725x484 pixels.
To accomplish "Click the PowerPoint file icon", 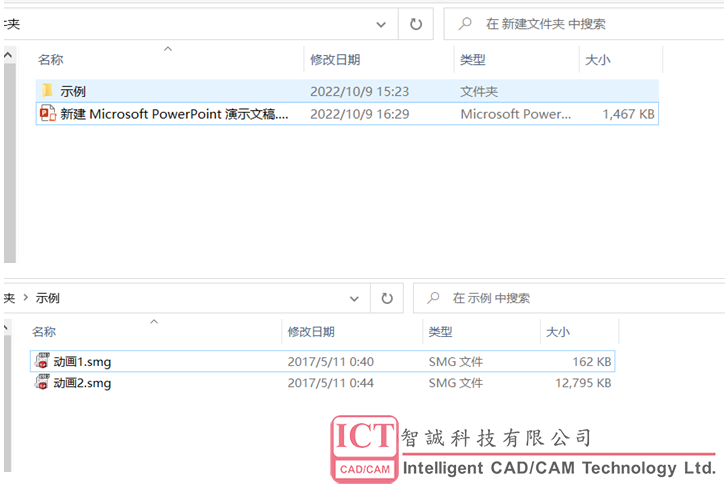I will point(47,114).
